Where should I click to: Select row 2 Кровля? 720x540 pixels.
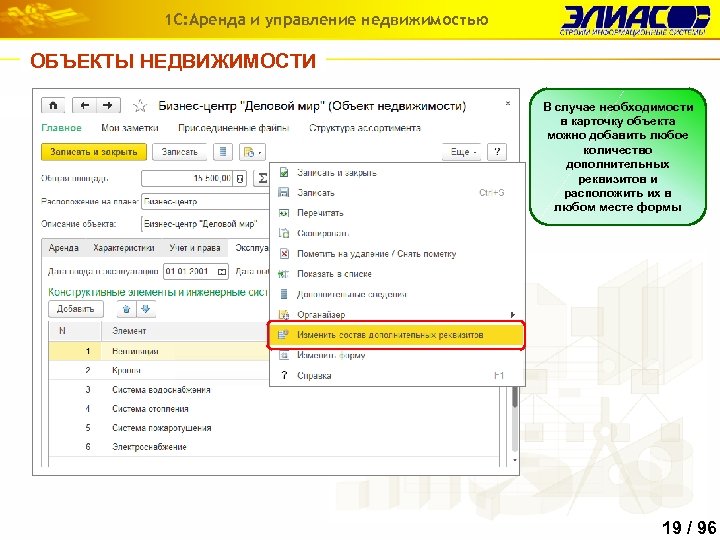(x=159, y=370)
